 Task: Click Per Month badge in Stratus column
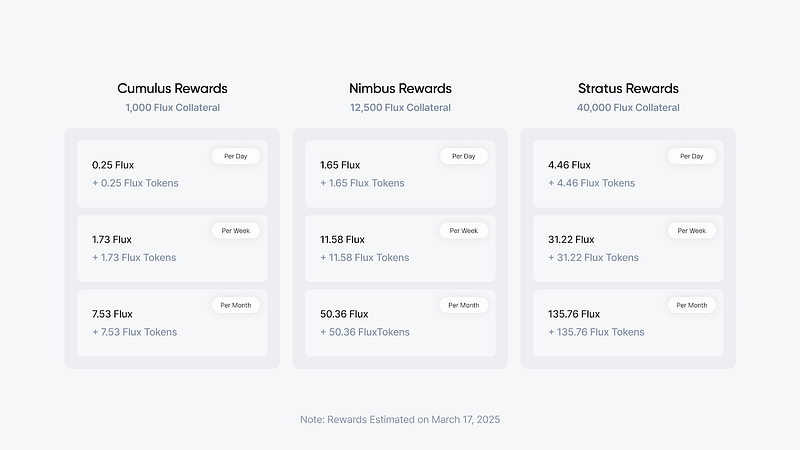pos(692,305)
